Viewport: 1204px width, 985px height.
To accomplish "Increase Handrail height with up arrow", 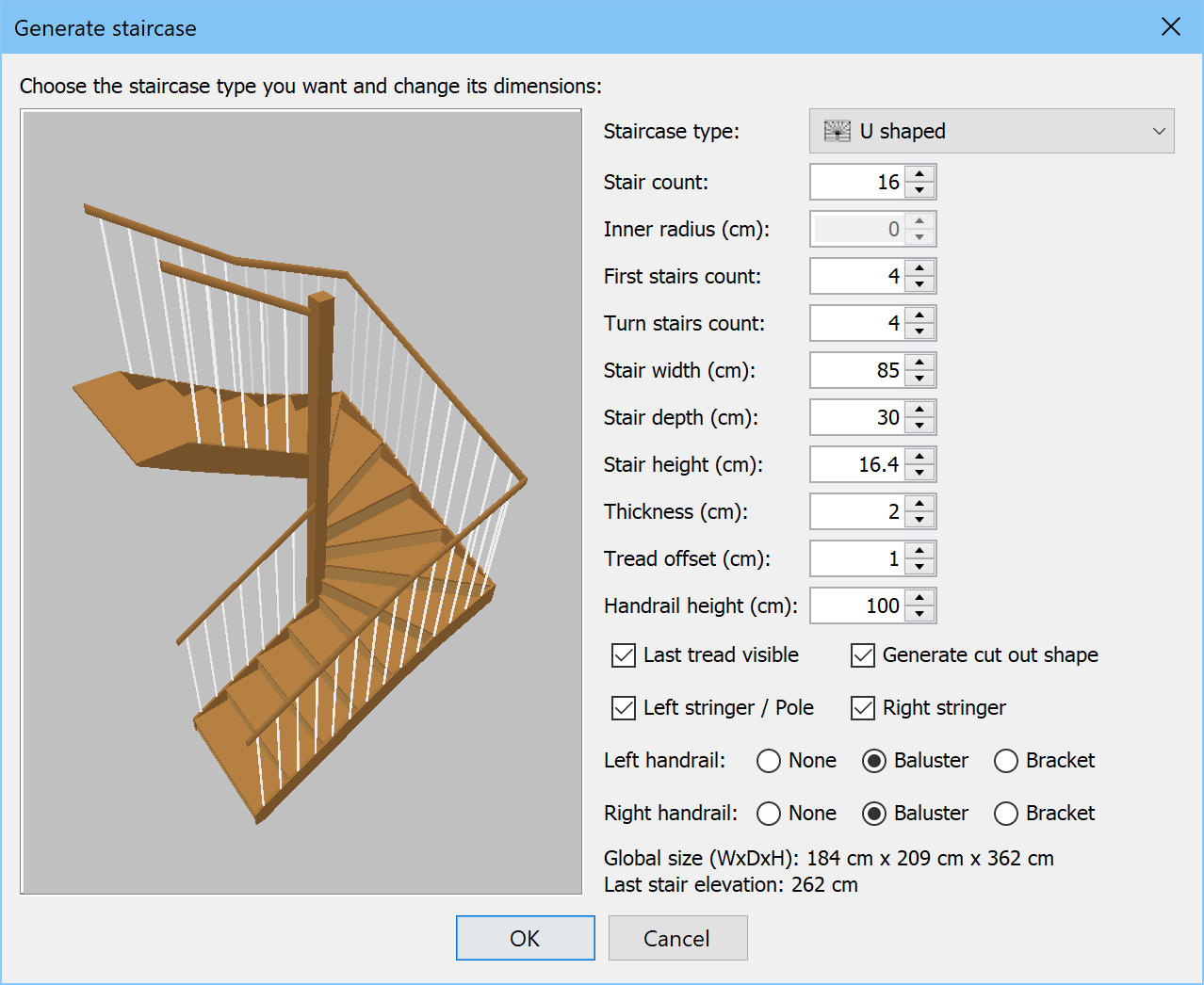I will 919,597.
